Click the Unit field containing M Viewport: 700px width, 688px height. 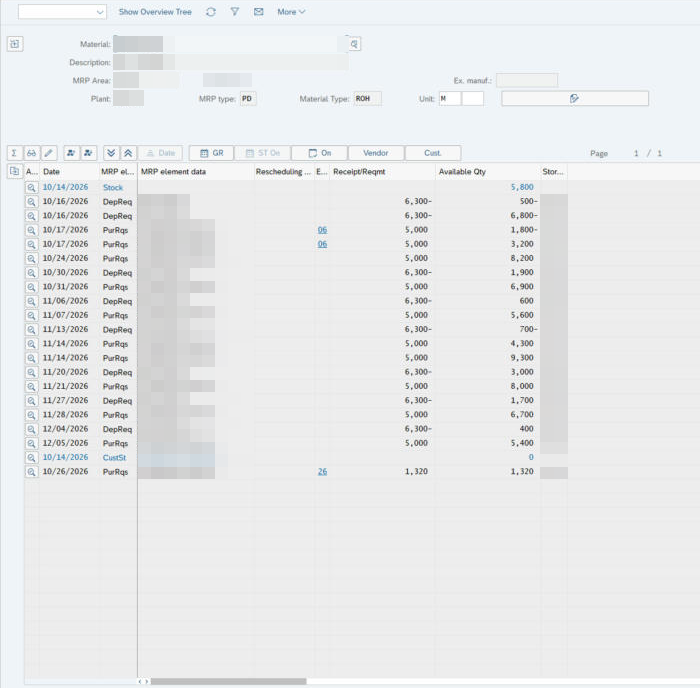click(450, 98)
